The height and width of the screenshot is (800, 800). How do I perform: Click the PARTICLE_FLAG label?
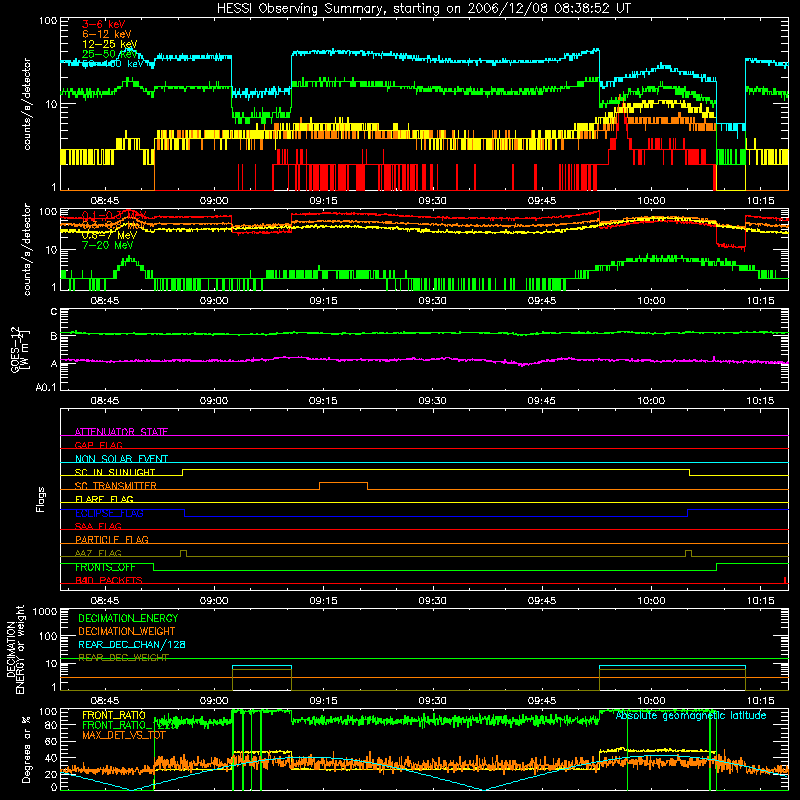tap(112, 539)
